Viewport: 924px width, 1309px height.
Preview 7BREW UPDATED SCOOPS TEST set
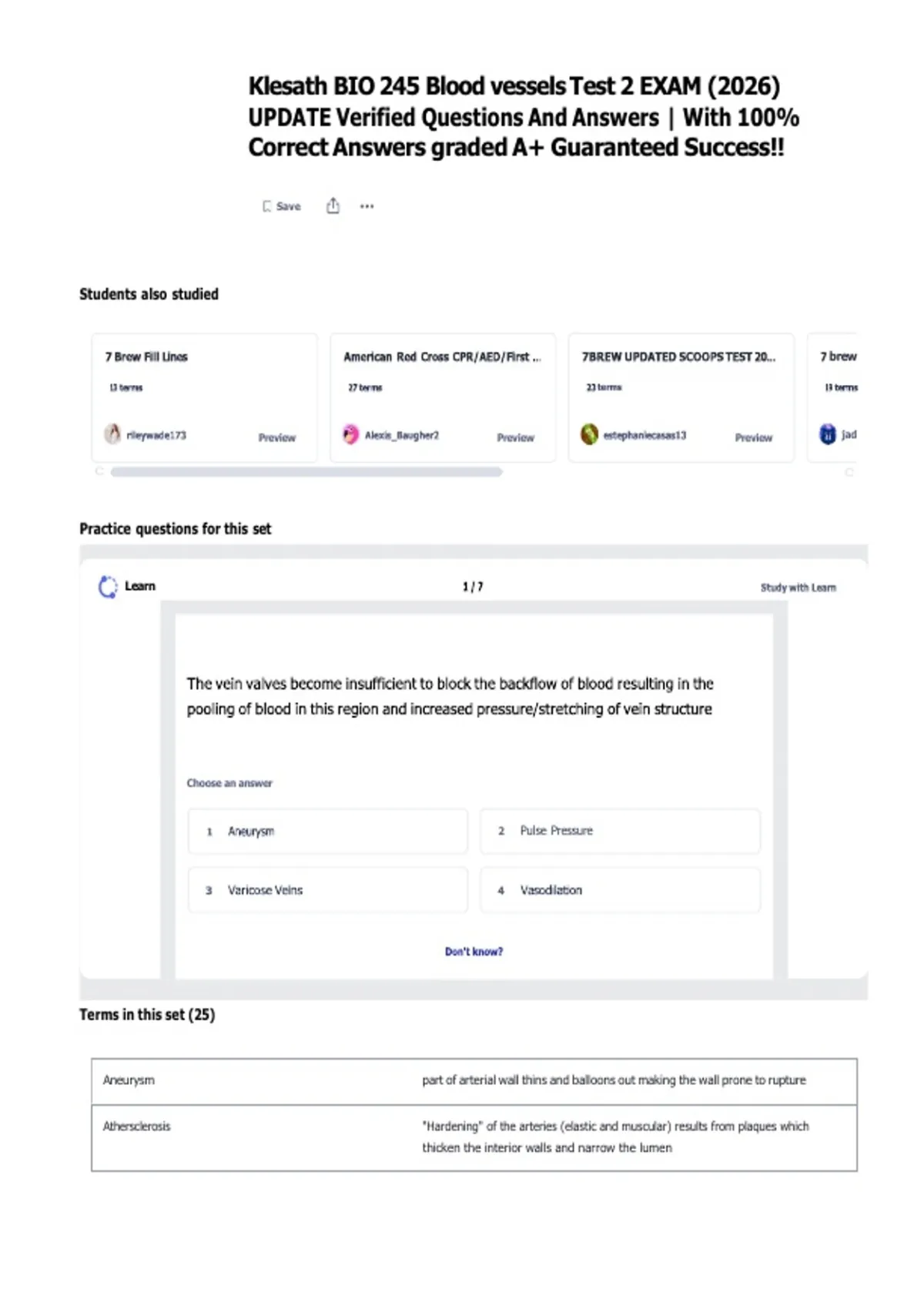click(754, 437)
